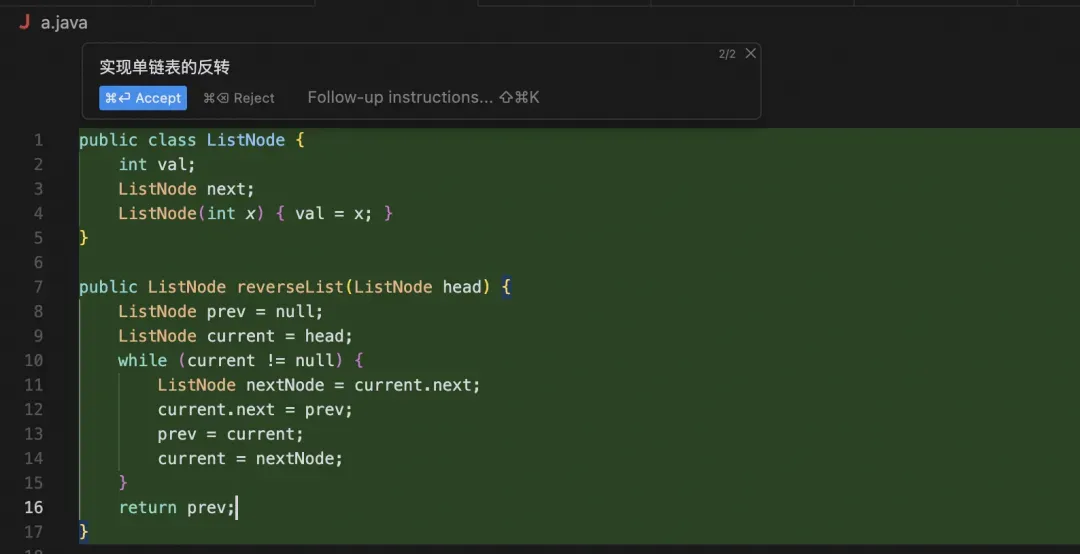This screenshot has height=554, width=1080.
Task: Click nextNode variable on line 11
Action: tap(285, 384)
